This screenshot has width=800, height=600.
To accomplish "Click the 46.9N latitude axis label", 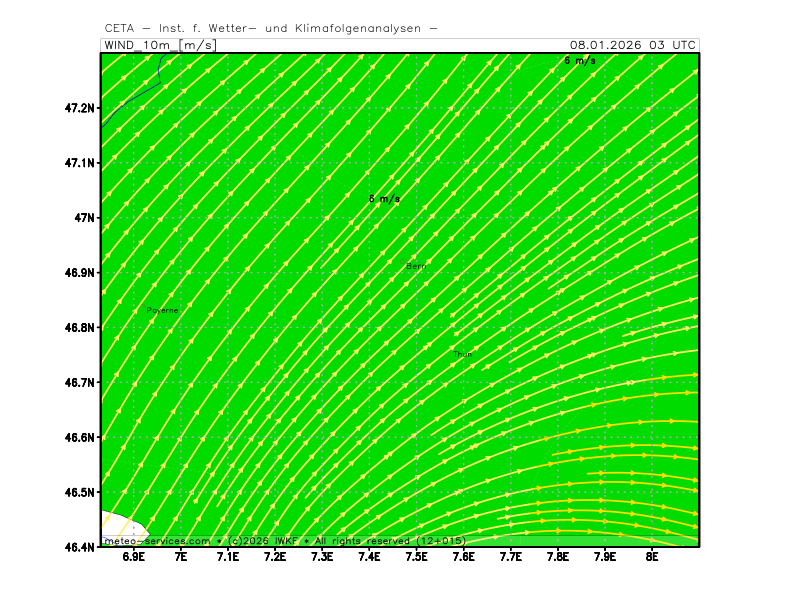I will 79,273.
